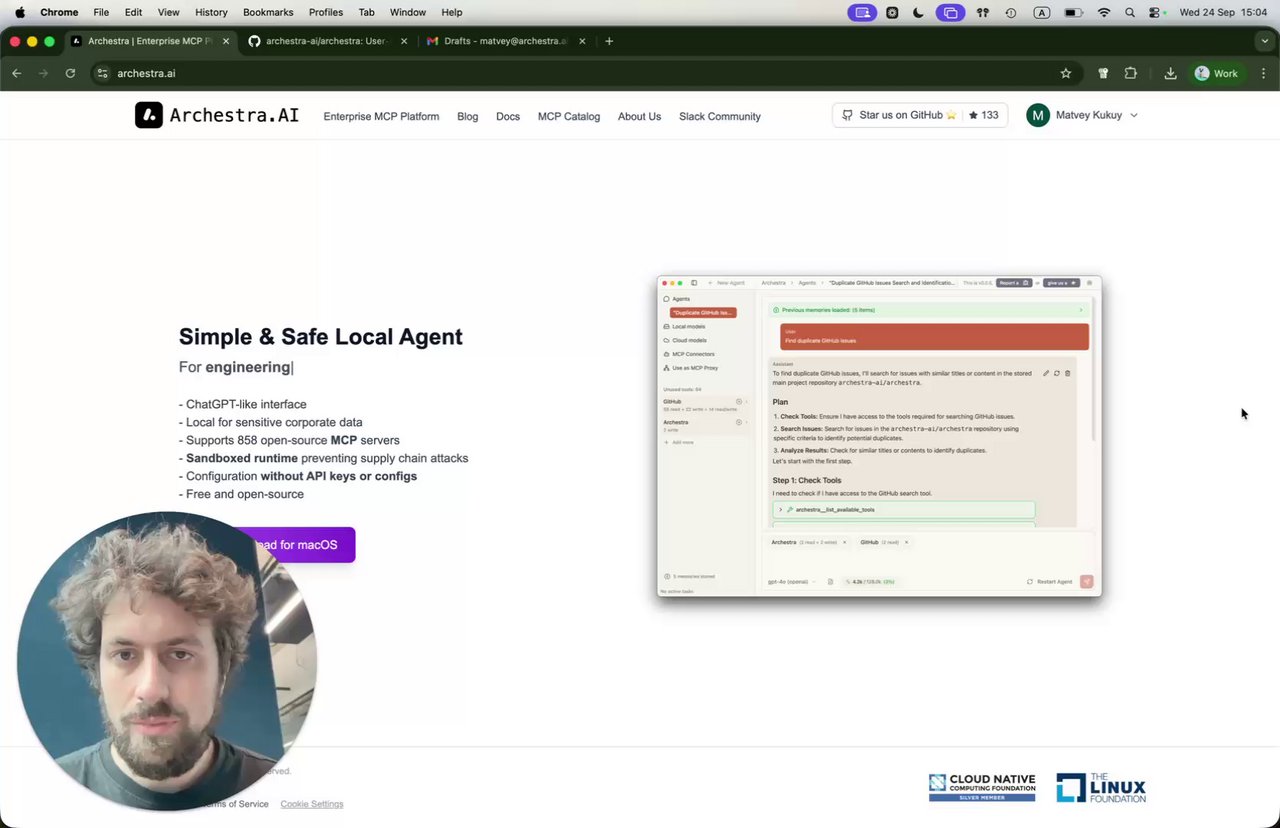Screen dimensions: 1280x828
Task: Expand the Matvey Kukuy account dropdown
Action: (x=1134, y=115)
